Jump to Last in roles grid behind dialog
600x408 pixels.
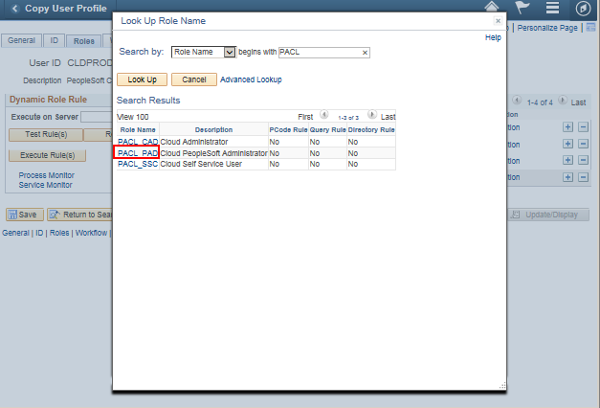click(x=578, y=103)
